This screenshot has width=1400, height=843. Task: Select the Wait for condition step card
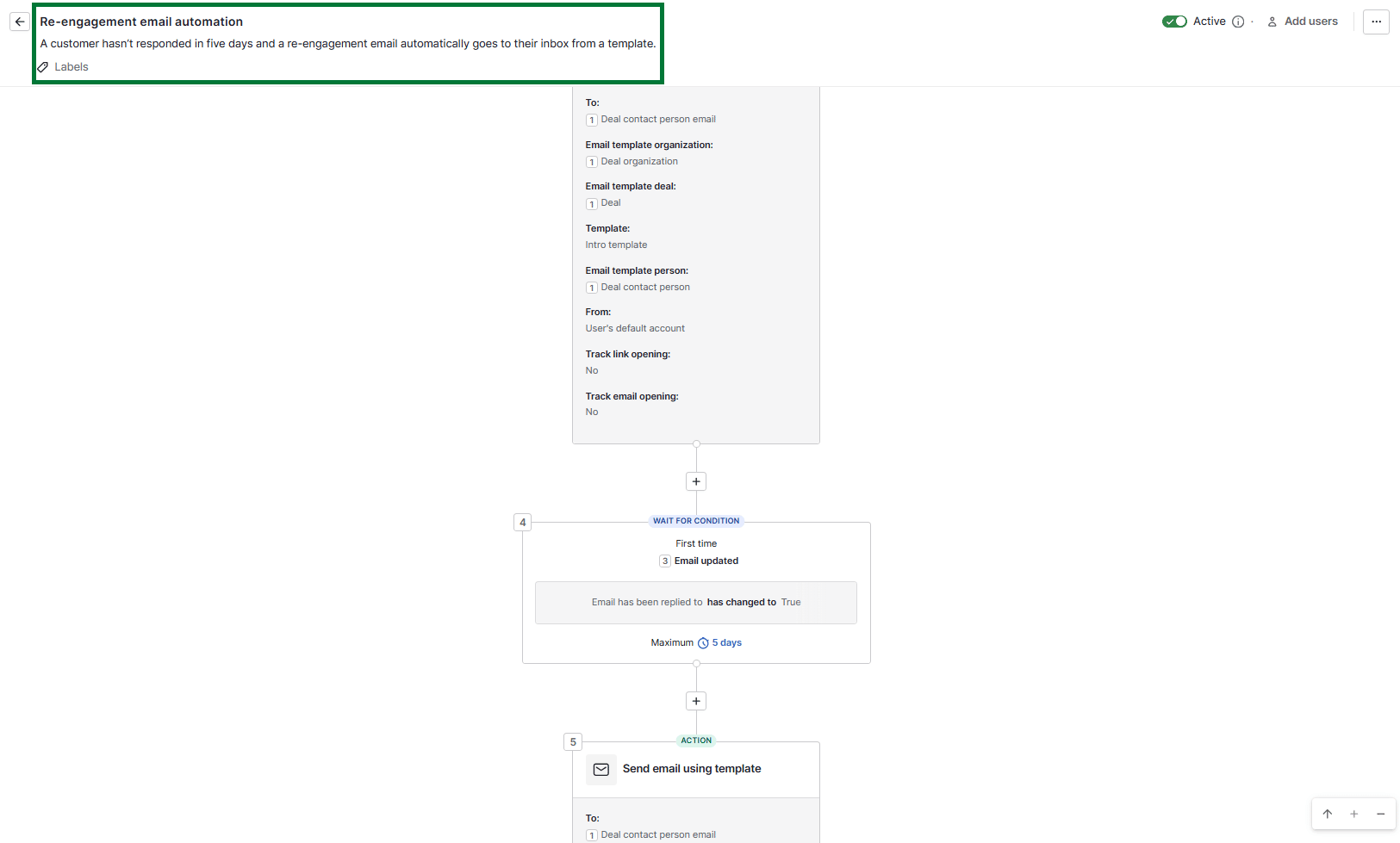pyautogui.click(x=696, y=592)
